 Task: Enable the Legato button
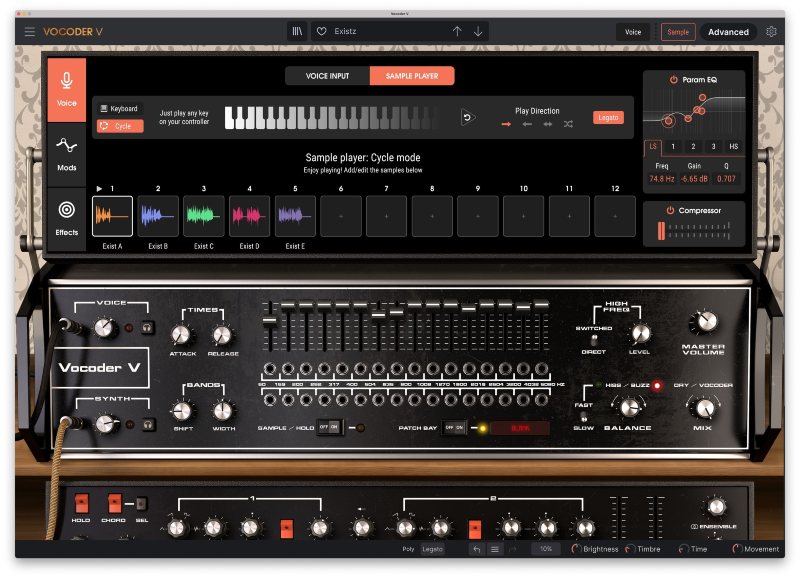[x=608, y=117]
